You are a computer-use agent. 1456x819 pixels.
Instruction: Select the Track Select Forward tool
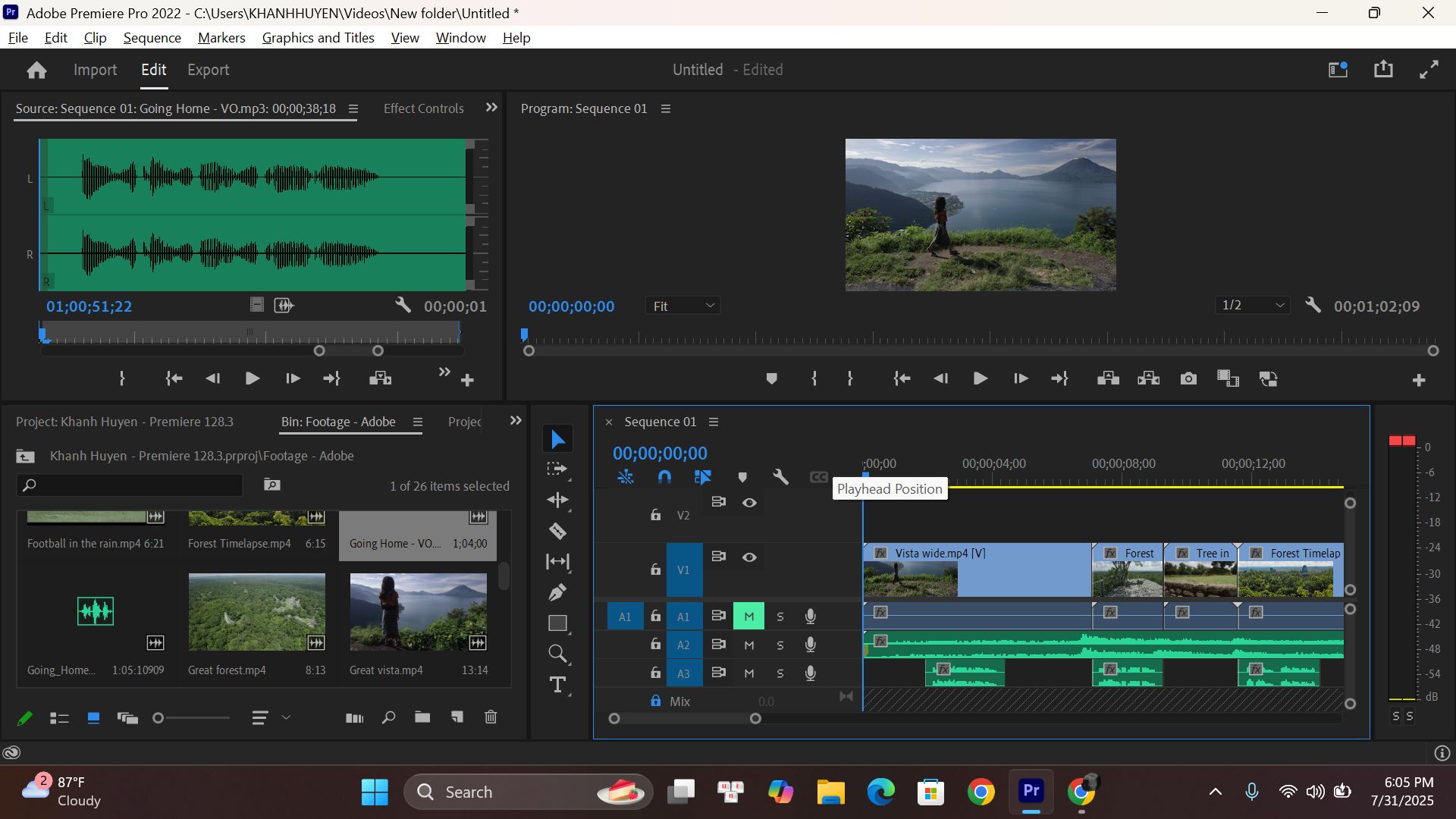[557, 469]
